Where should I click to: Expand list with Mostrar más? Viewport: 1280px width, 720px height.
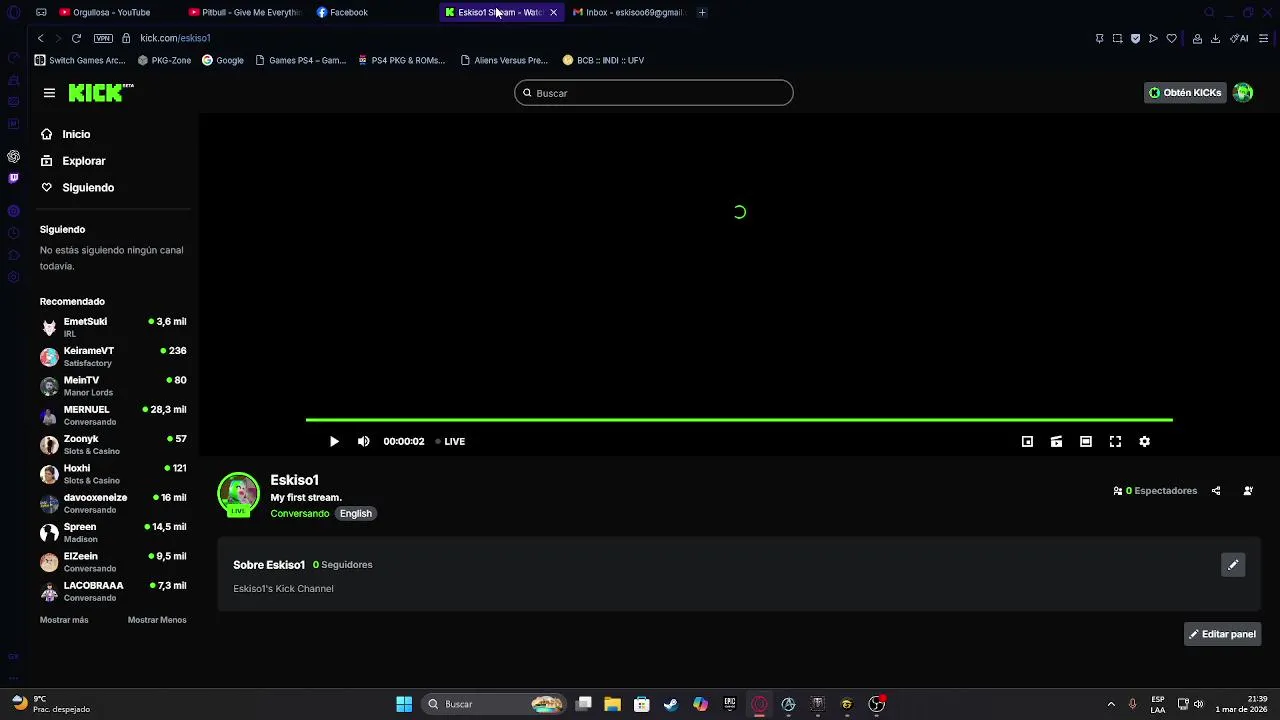click(x=64, y=620)
